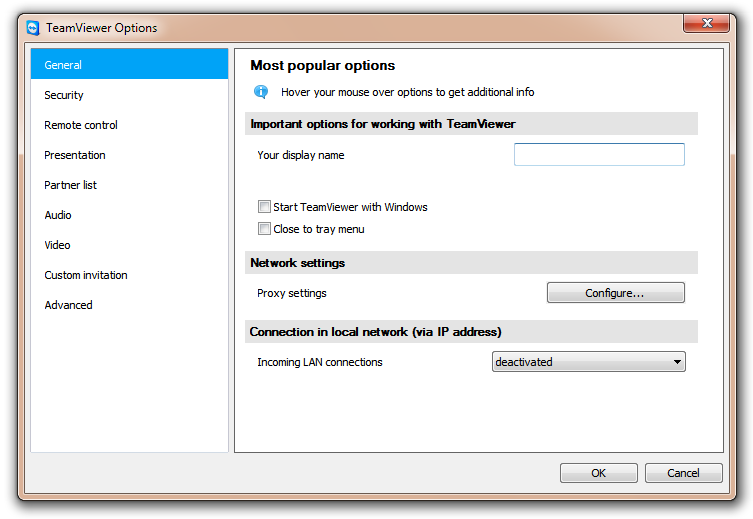The height and width of the screenshot is (519, 753).
Task: Click the Configure... proxy settings button
Action: [x=616, y=292]
